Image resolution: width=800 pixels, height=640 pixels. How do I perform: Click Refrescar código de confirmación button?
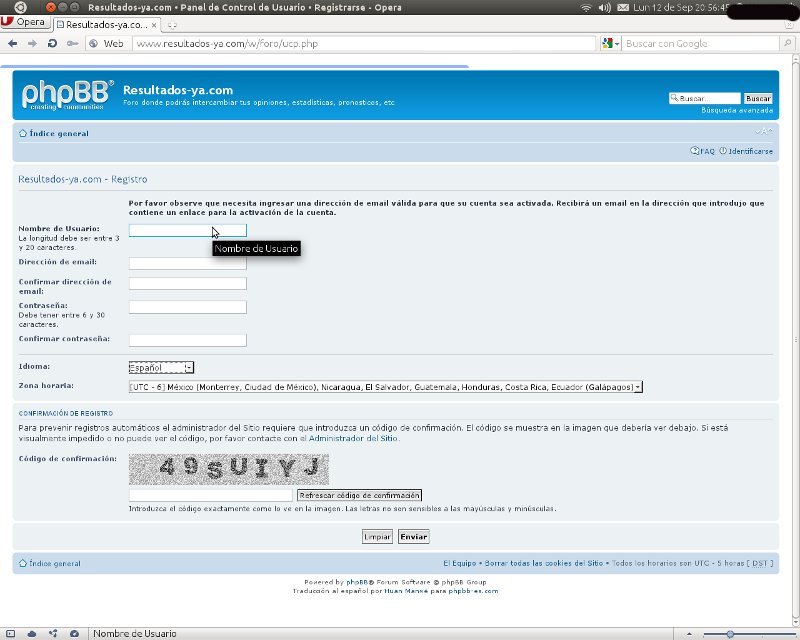click(359, 495)
